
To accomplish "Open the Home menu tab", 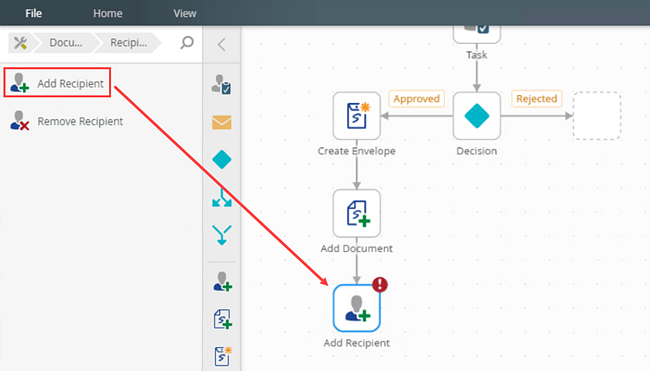I will (107, 13).
